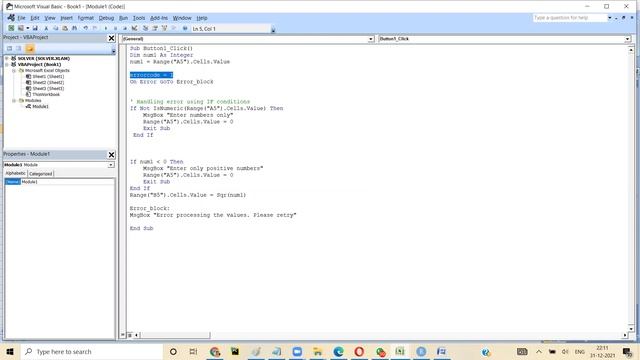
Task: Open Opera browser from taskbar
Action: click(x=359, y=351)
